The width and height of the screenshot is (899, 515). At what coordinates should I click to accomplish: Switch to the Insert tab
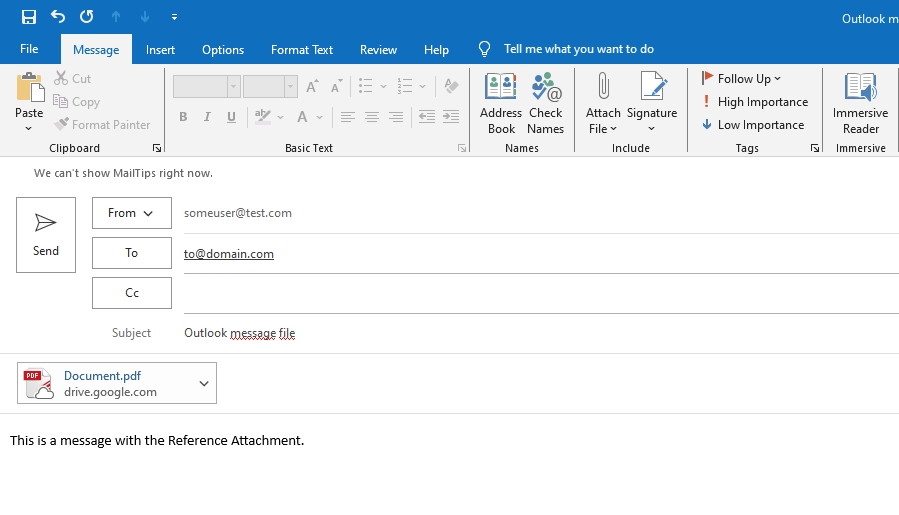click(160, 49)
